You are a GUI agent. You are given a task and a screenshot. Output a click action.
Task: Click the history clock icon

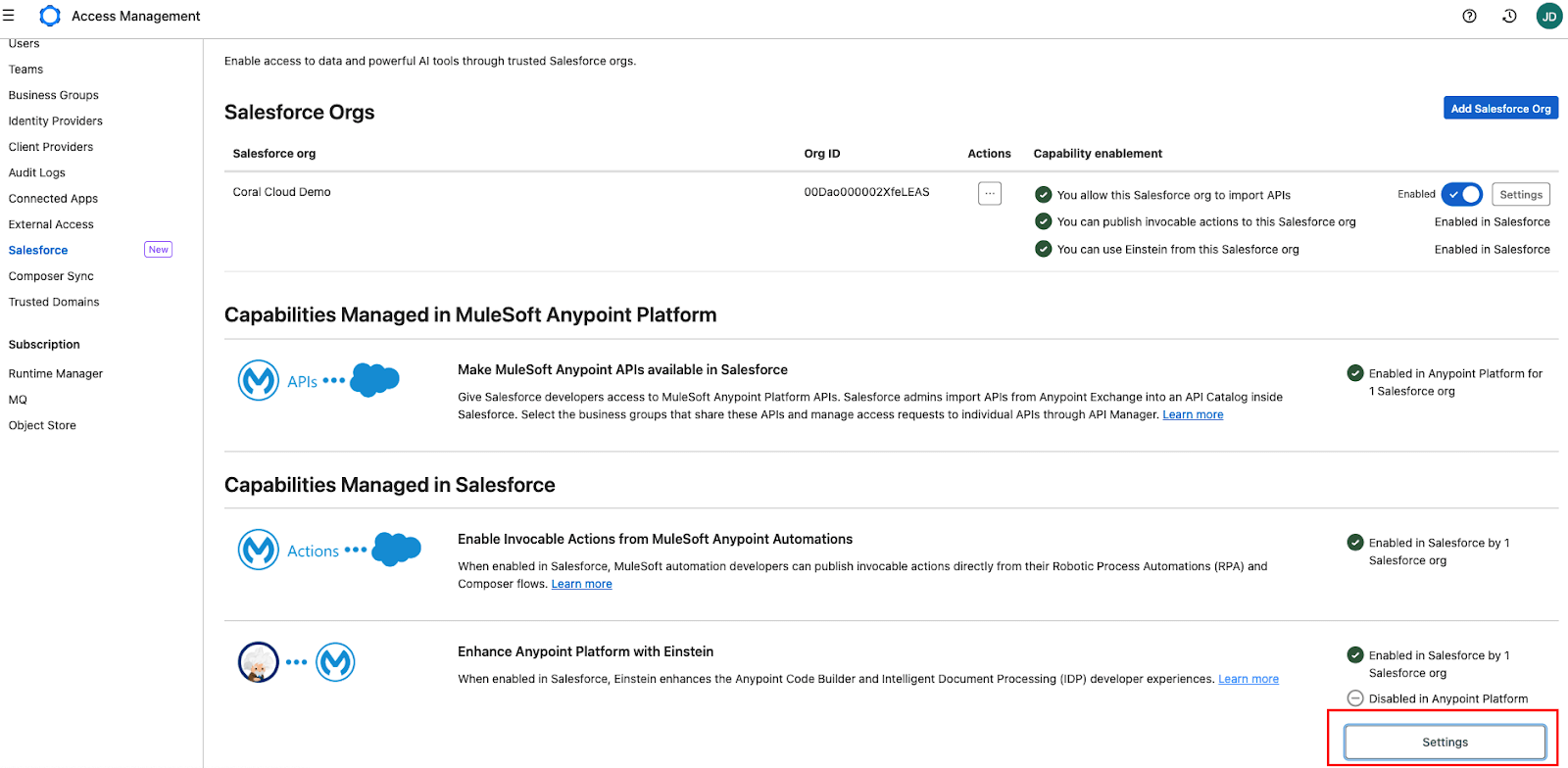pyautogui.click(x=1509, y=16)
